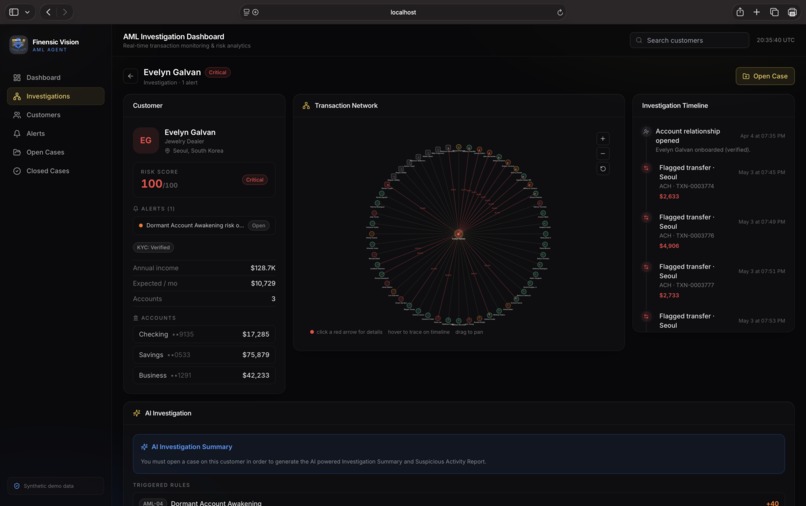Click the central node of the network graph
Image resolution: width=806 pixels, height=506 pixels.
[459, 234]
